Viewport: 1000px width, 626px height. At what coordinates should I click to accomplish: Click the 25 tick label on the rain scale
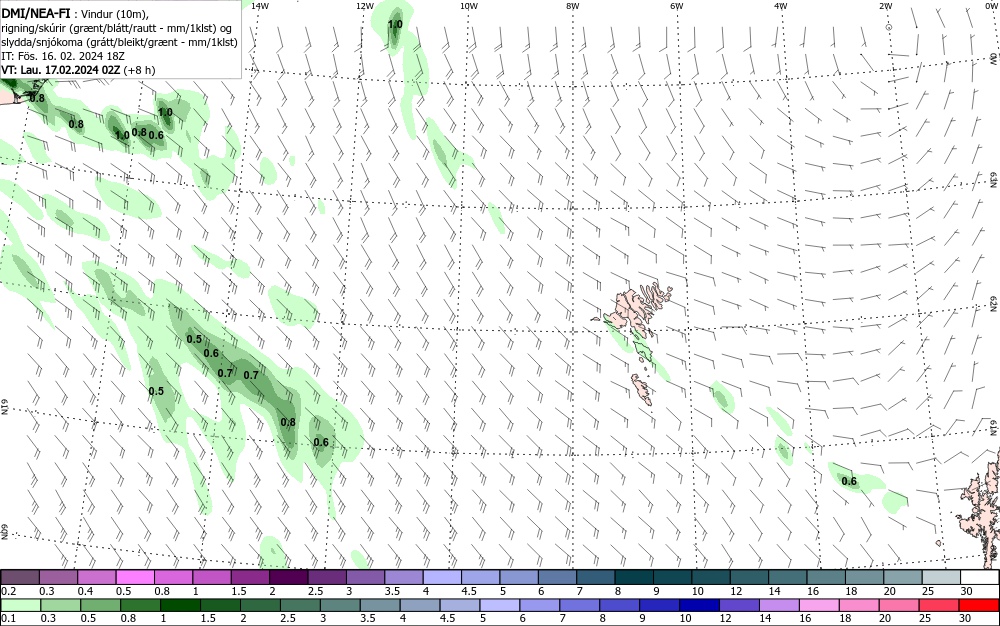click(x=925, y=618)
